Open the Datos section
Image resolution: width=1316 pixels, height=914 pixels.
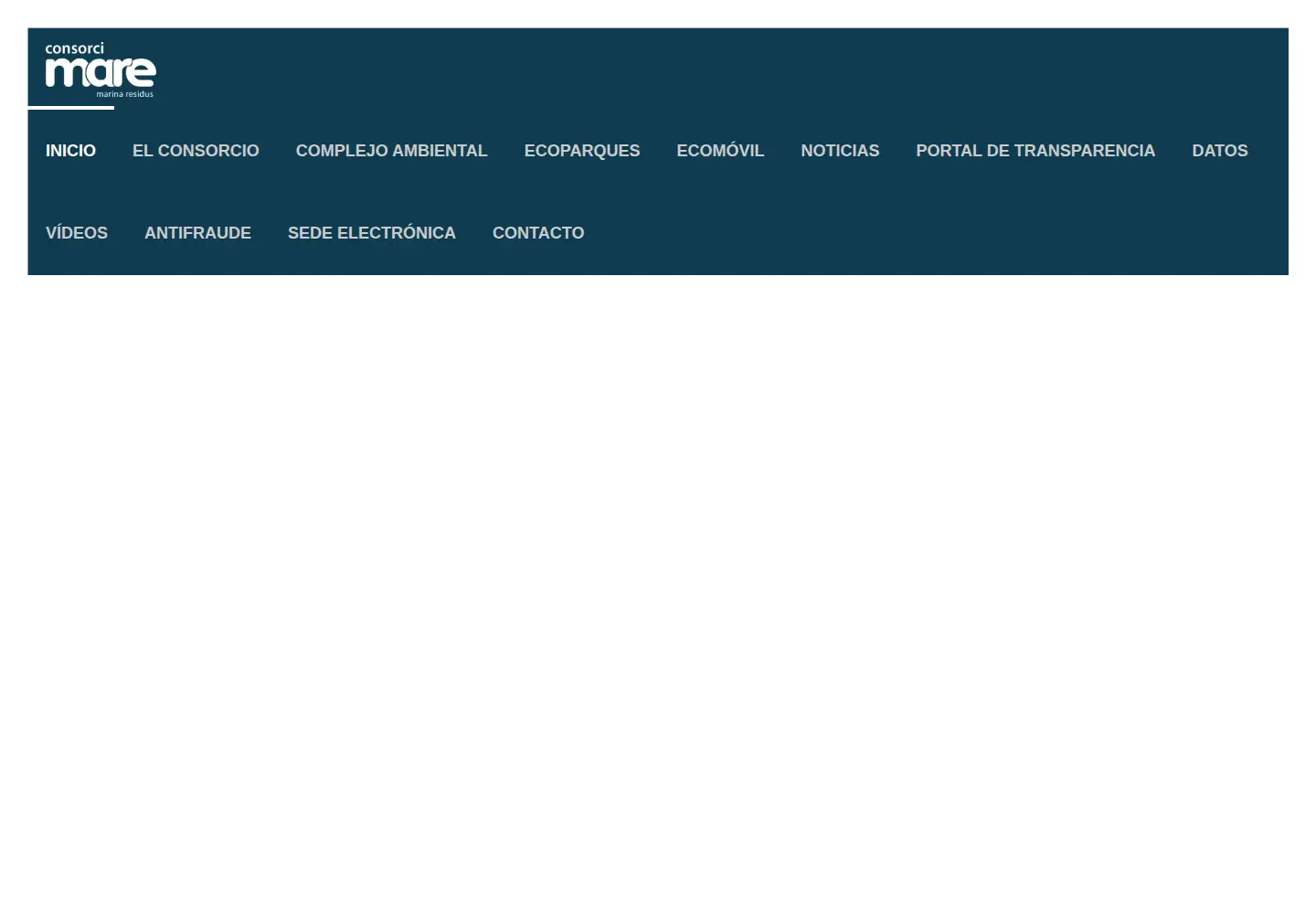(1219, 151)
